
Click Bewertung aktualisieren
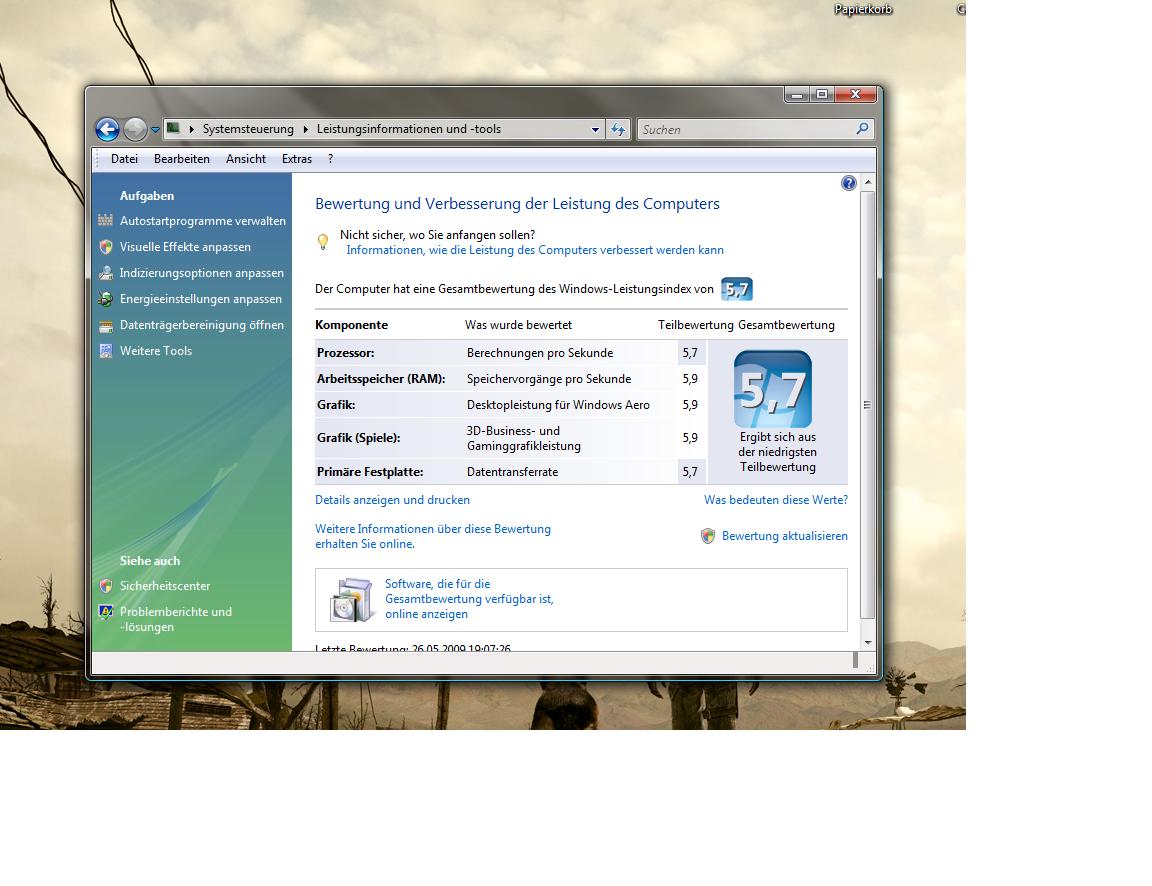click(x=785, y=536)
